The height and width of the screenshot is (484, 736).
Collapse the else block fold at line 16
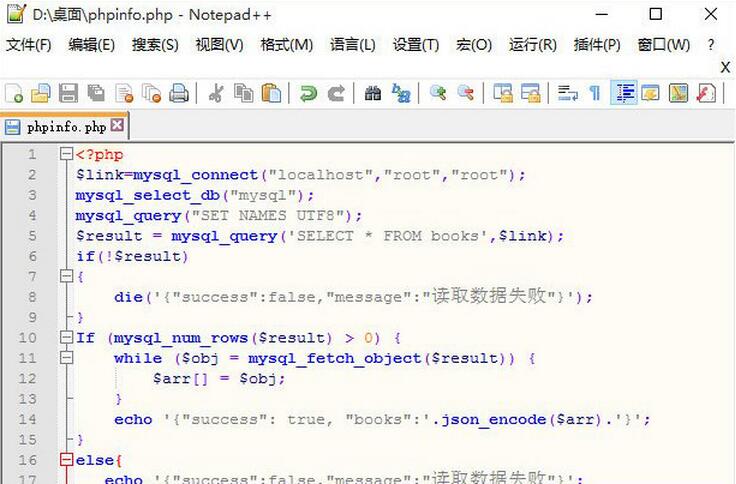tap(66, 460)
